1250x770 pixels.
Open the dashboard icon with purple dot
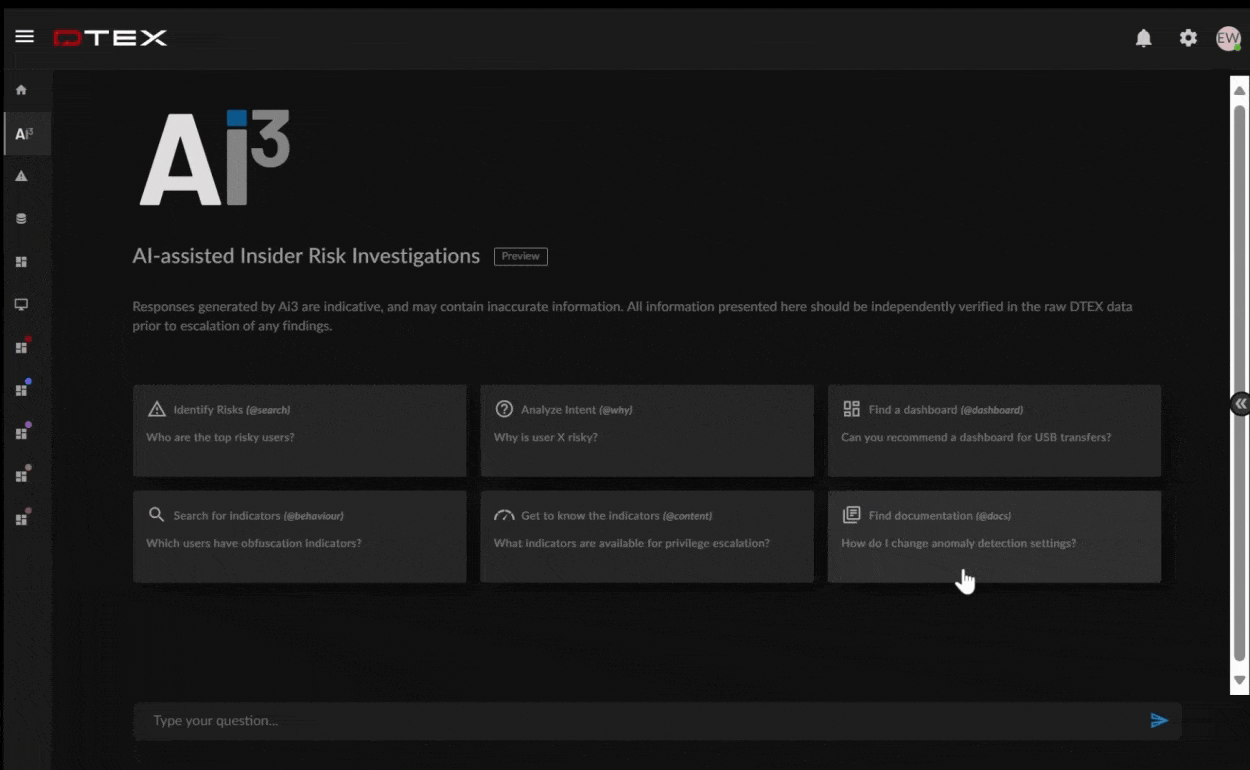(x=21, y=433)
